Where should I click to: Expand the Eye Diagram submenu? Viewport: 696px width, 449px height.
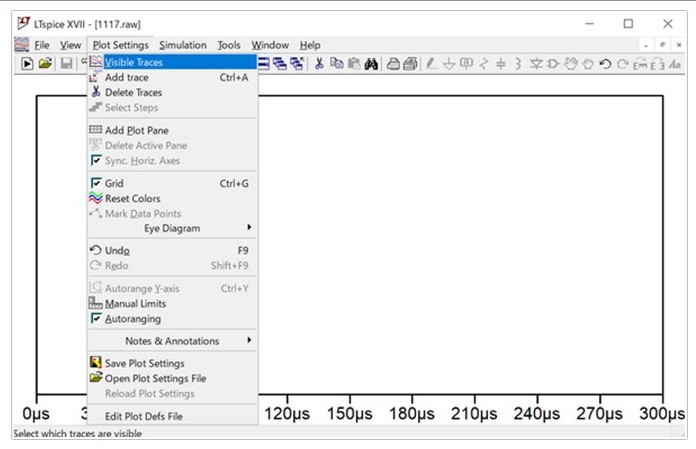[x=172, y=228]
